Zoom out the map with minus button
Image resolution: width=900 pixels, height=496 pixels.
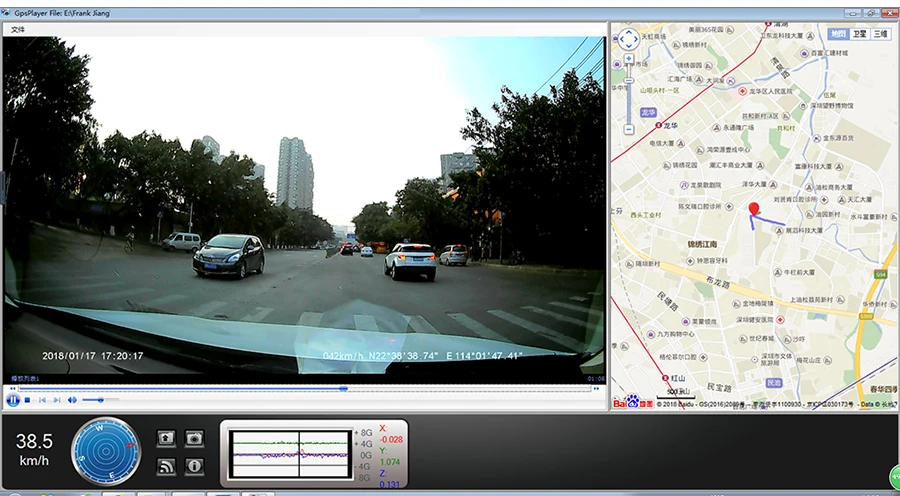[x=629, y=130]
